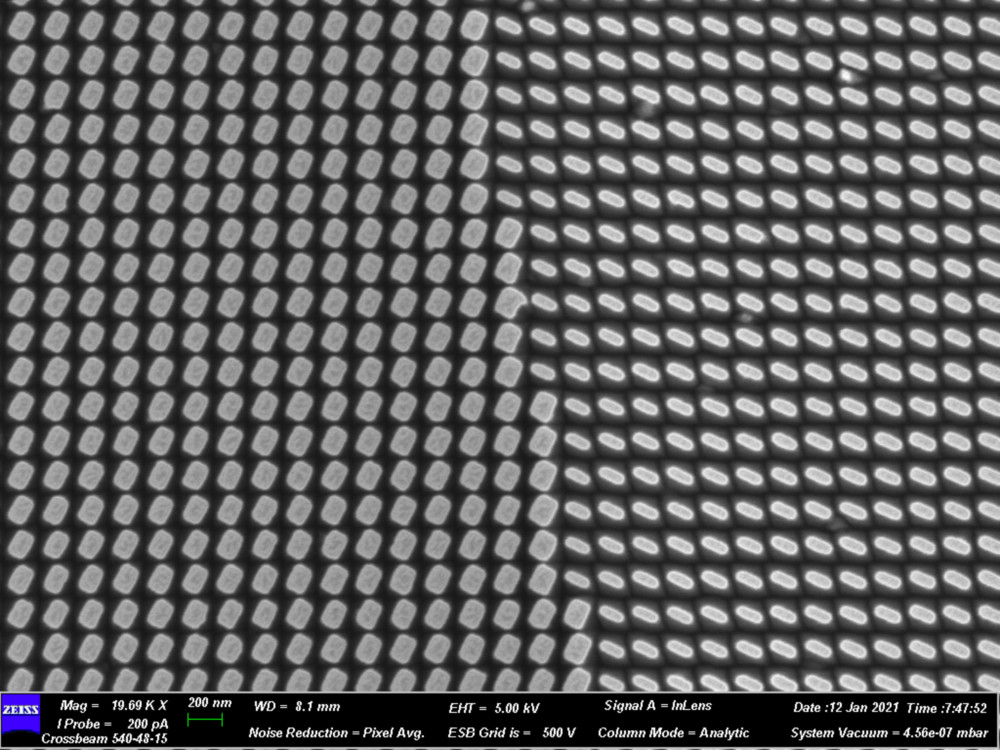Click the 'EHT = 5.00 kV' value
Viewport: 1000px width, 750px height.
pos(494,708)
